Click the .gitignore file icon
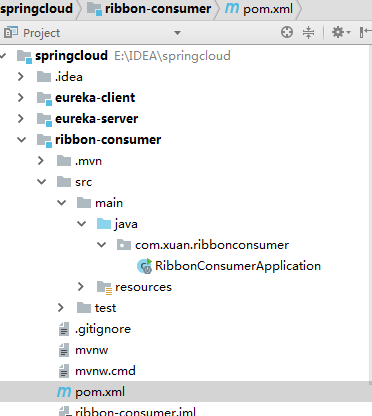 (64, 329)
